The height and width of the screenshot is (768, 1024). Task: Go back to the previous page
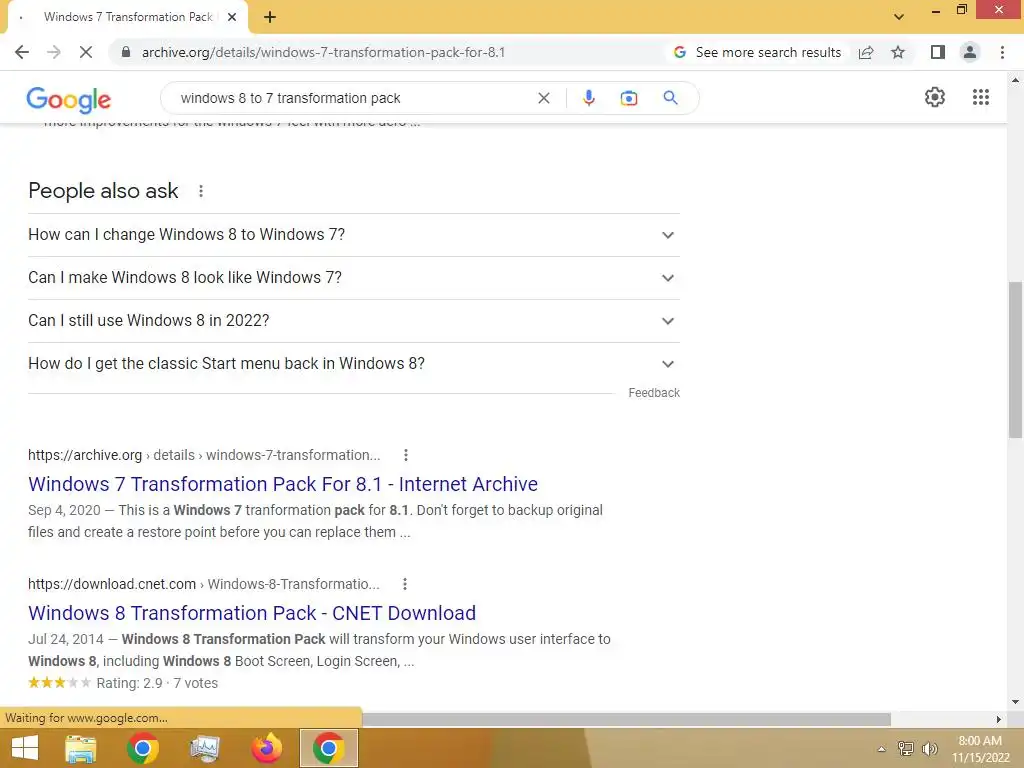(22, 52)
